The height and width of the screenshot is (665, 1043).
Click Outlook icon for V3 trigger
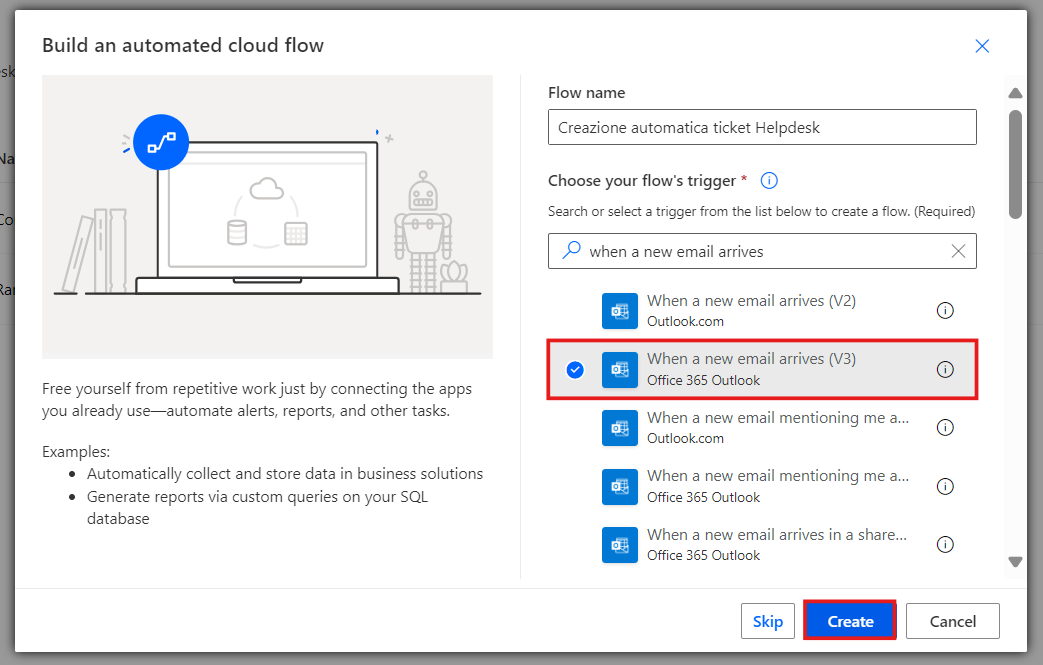[619, 370]
